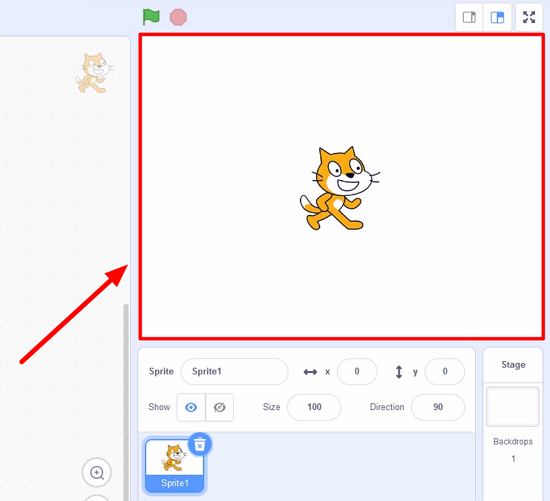
Task: Click the red stop sign button
Action: click(178, 17)
